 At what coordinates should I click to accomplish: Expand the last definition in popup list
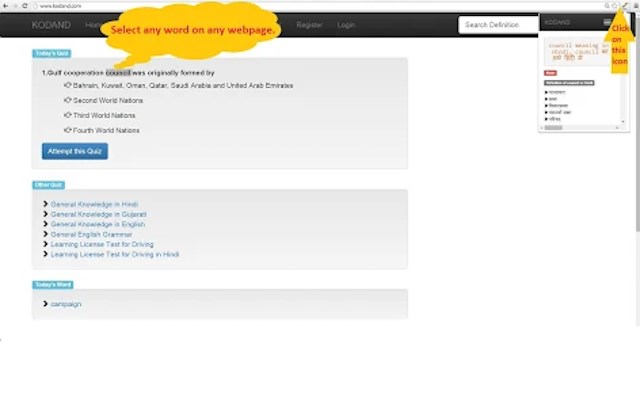pyautogui.click(x=553, y=119)
